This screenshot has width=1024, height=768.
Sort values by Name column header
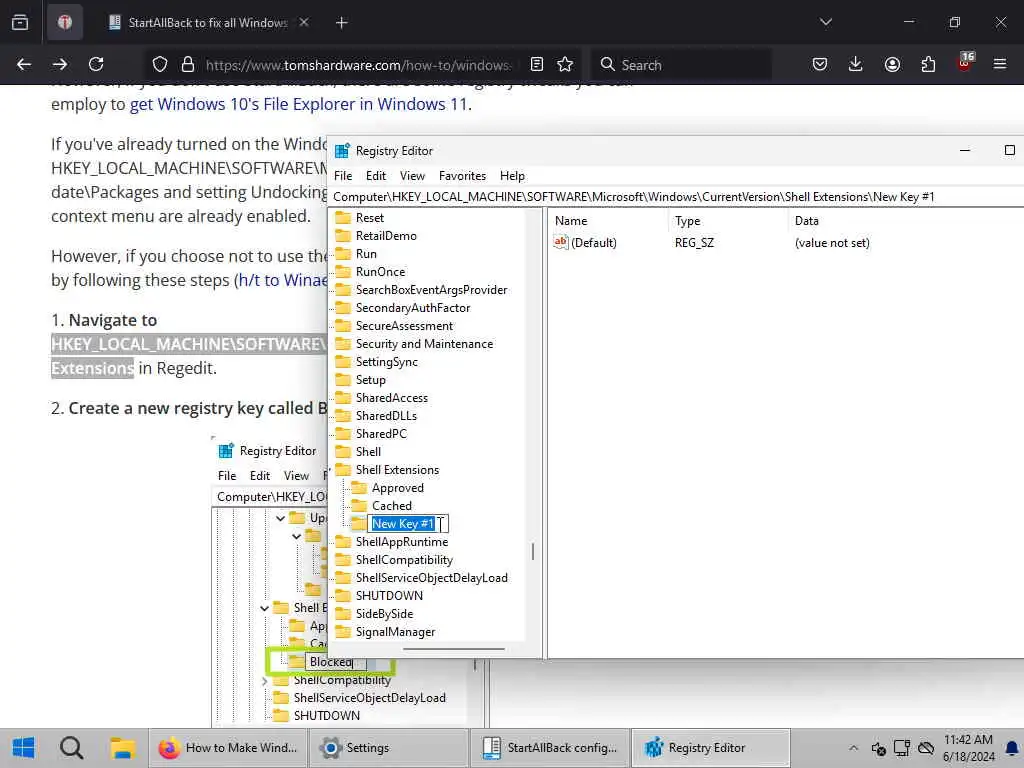609,221
